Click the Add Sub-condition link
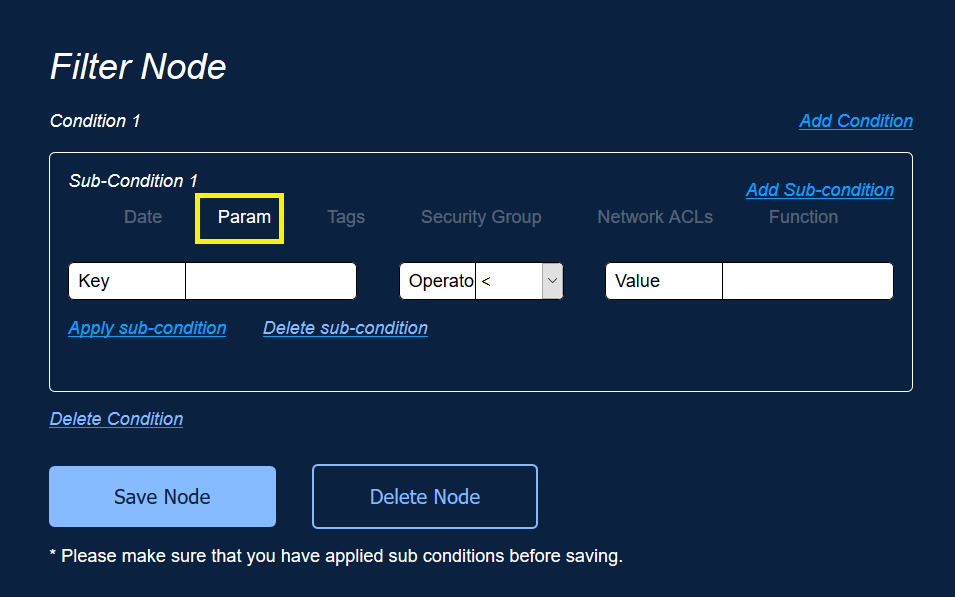Image resolution: width=955 pixels, height=597 pixels. click(820, 189)
